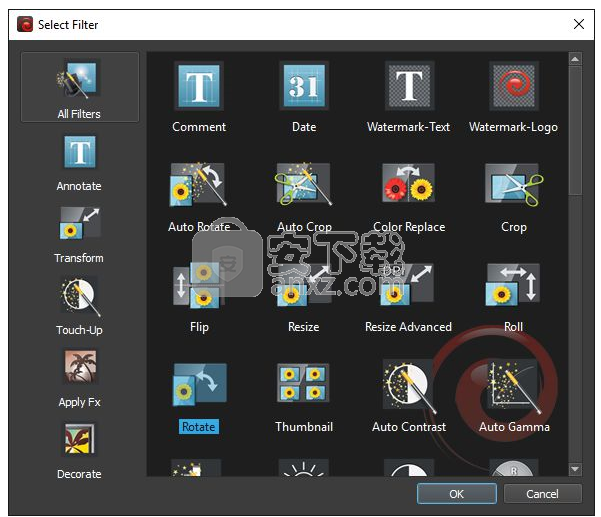Choose the Roll filter icon
This screenshot has height=517, width=601.
(x=513, y=287)
